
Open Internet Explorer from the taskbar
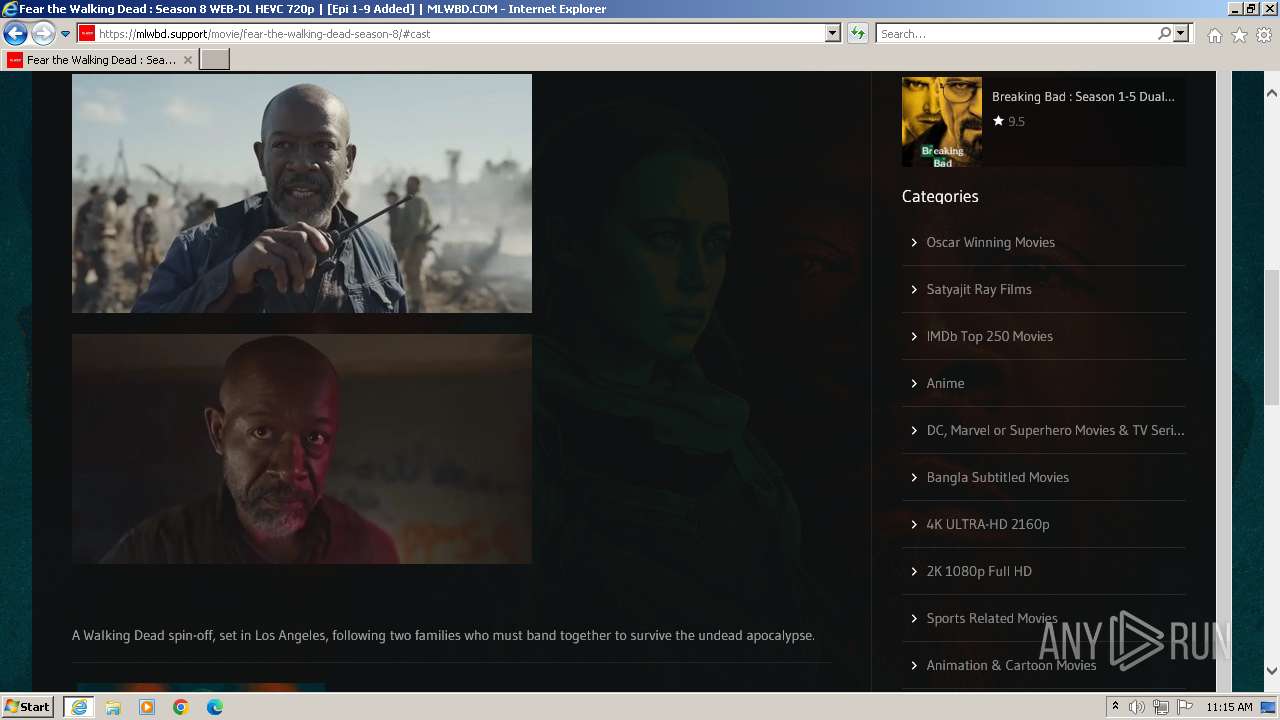pyautogui.click(x=79, y=707)
